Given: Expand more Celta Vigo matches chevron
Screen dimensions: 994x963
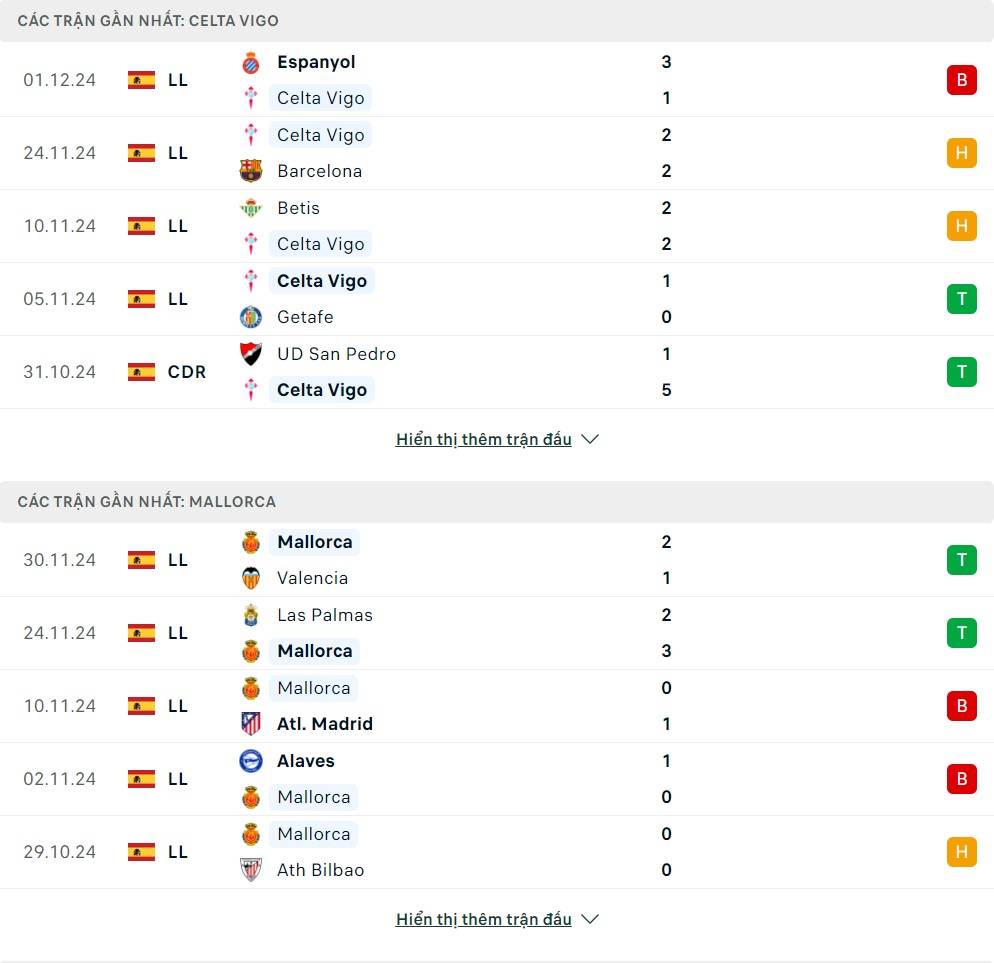Looking at the screenshot, I should click(590, 439).
